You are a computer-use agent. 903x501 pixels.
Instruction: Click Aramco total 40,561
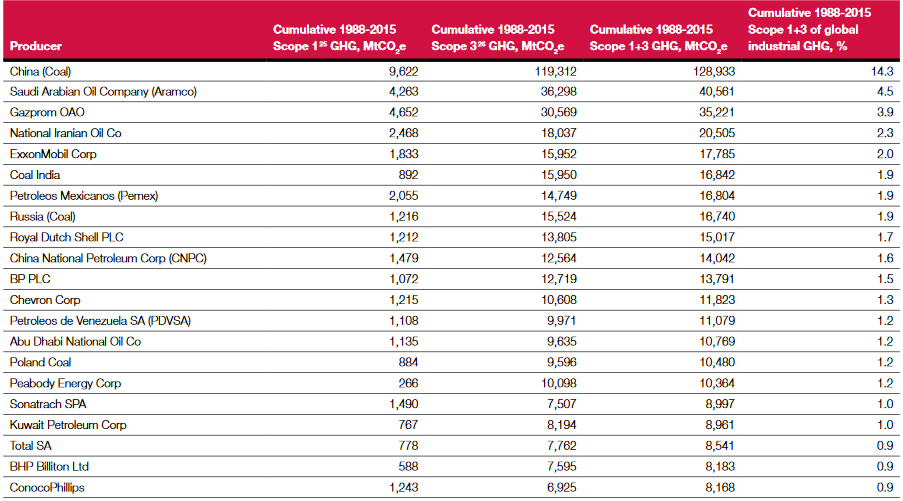[x=717, y=92]
